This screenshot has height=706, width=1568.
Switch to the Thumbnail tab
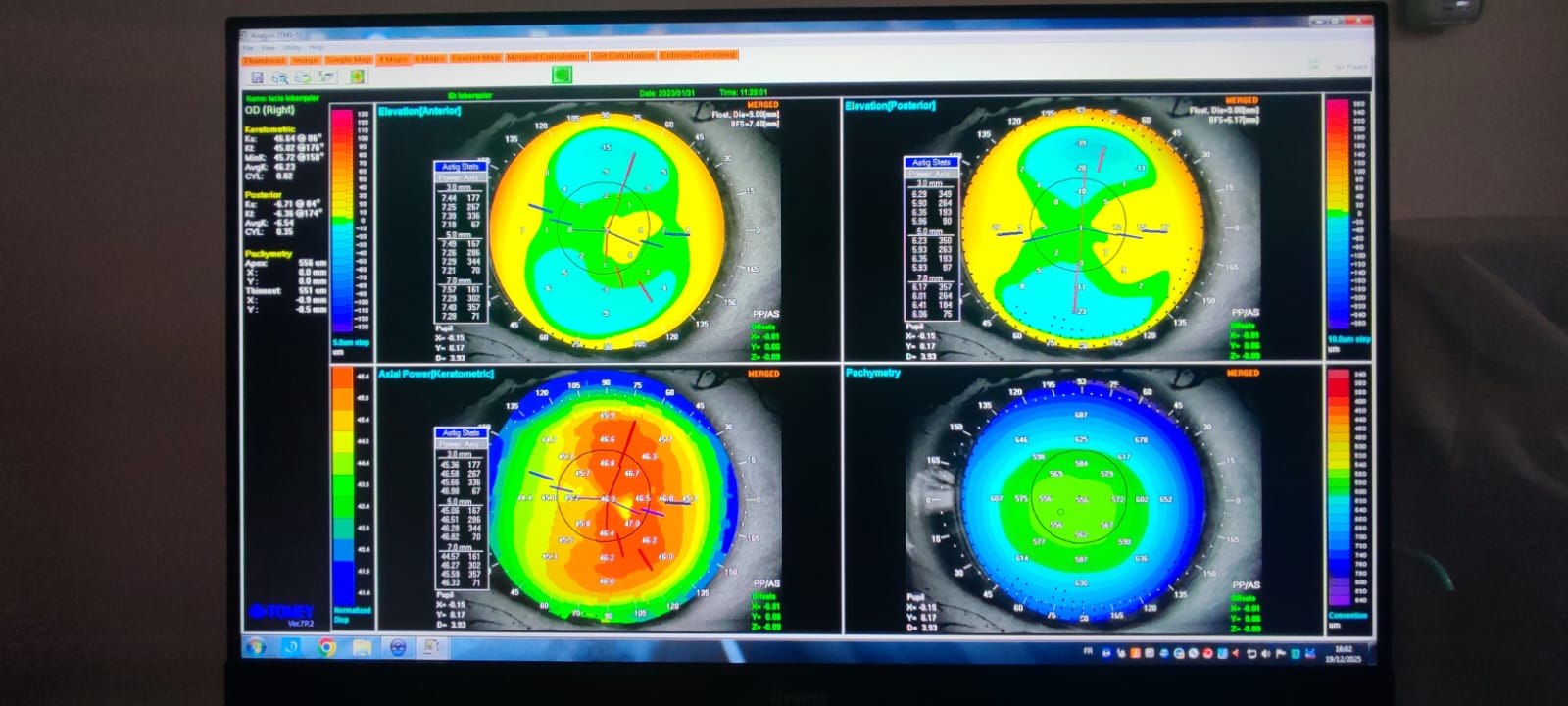pyautogui.click(x=264, y=60)
